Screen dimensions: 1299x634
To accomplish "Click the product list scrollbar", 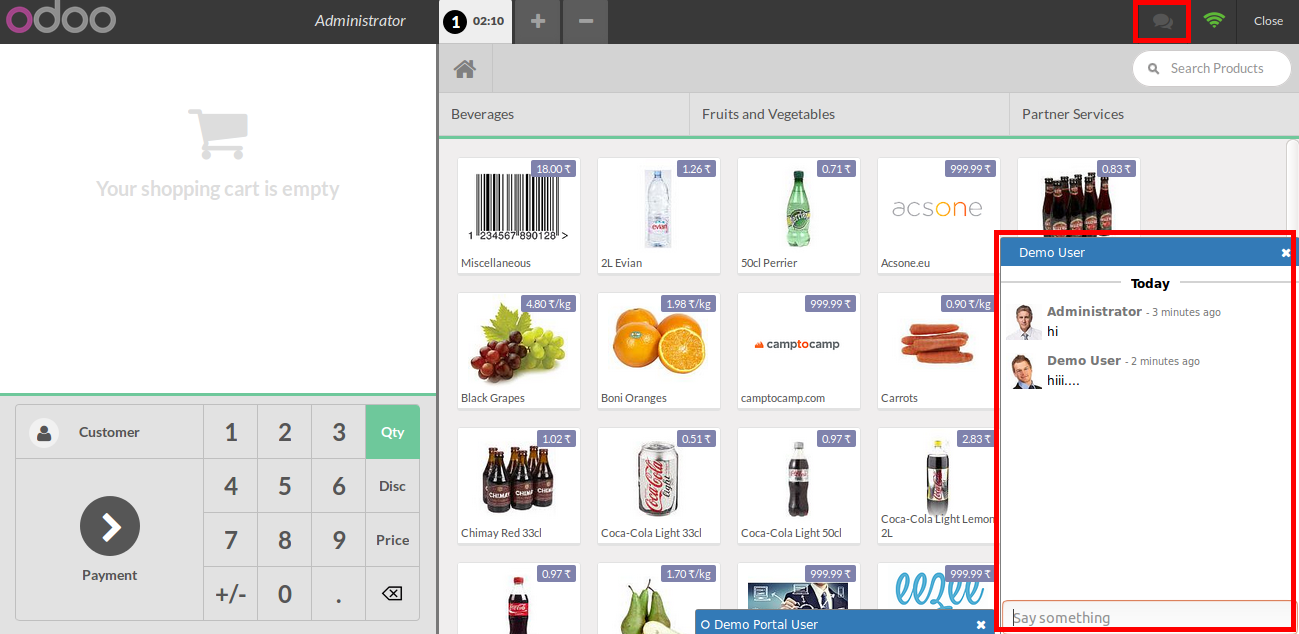I will pyautogui.click(x=1292, y=188).
